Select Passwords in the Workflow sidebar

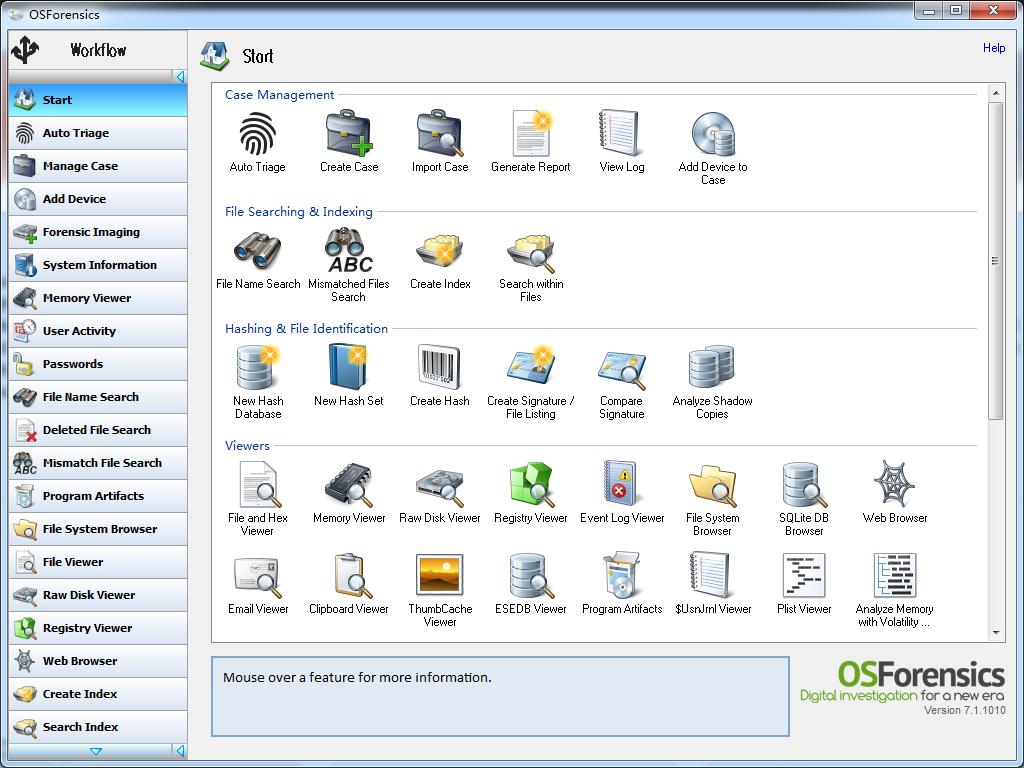pos(97,364)
